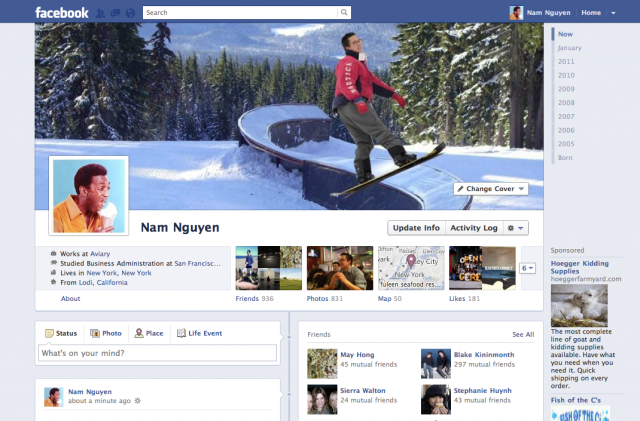The height and width of the screenshot is (421, 640).
Task: Select the Life Event composer tab
Action: (x=200, y=333)
